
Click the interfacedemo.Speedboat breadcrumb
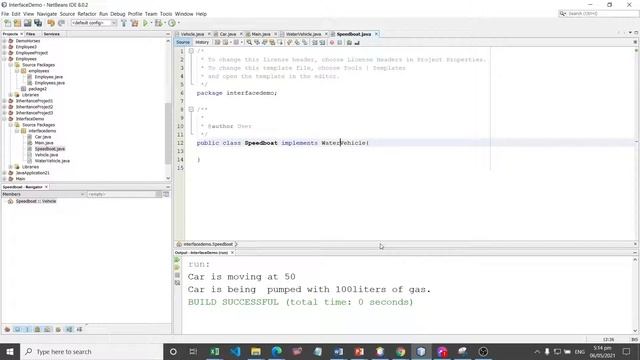point(208,244)
